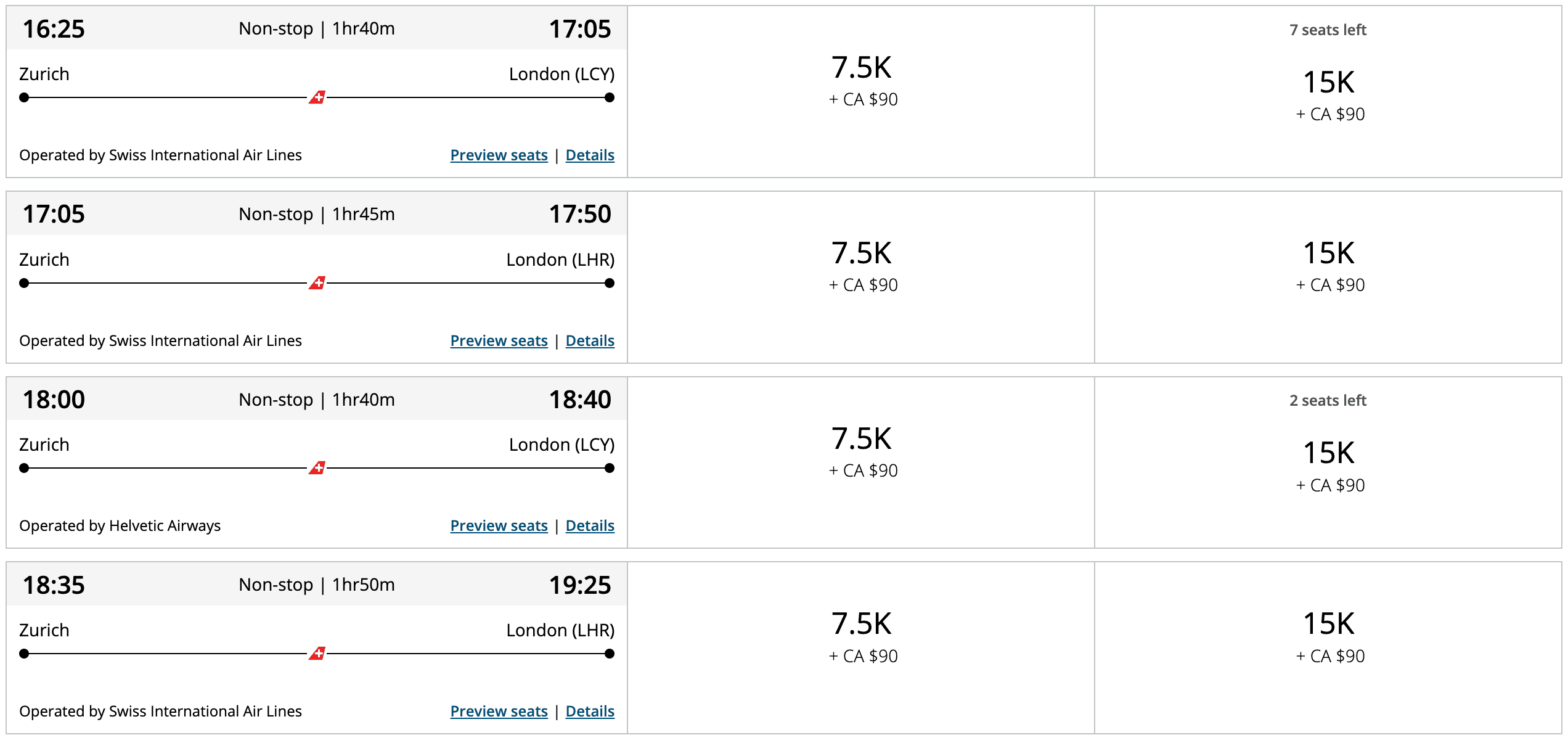Pick the 15K fare on 17:05 flight
Screen dimensions: 1568x735
tap(1328, 266)
